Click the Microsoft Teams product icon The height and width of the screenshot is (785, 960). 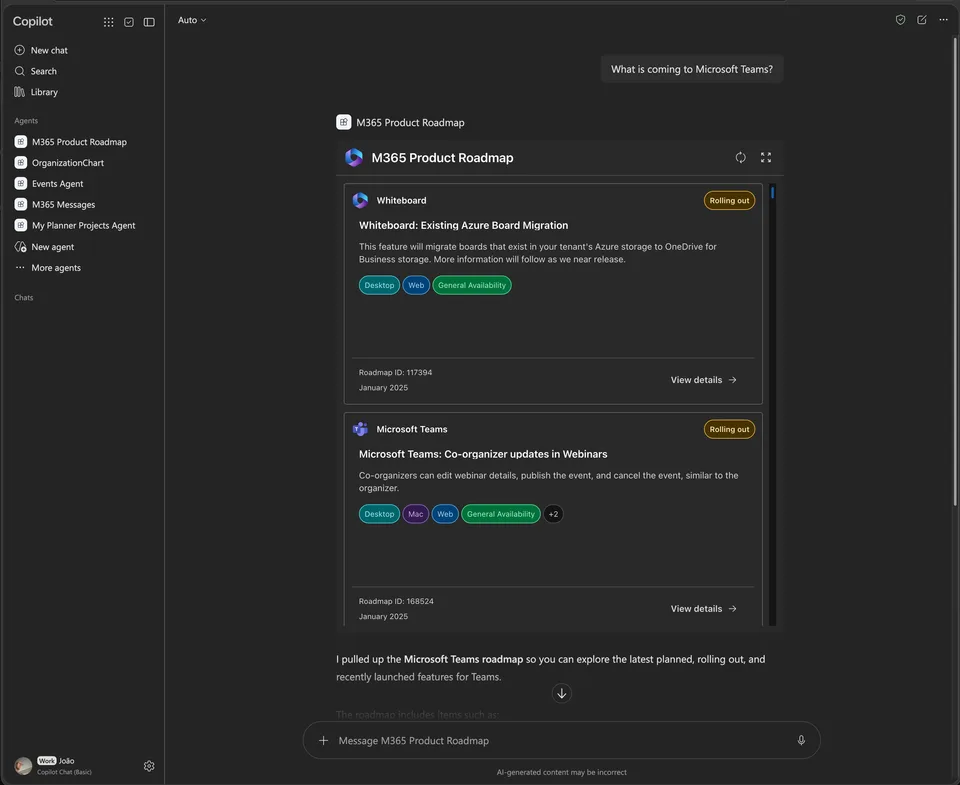[x=361, y=429]
